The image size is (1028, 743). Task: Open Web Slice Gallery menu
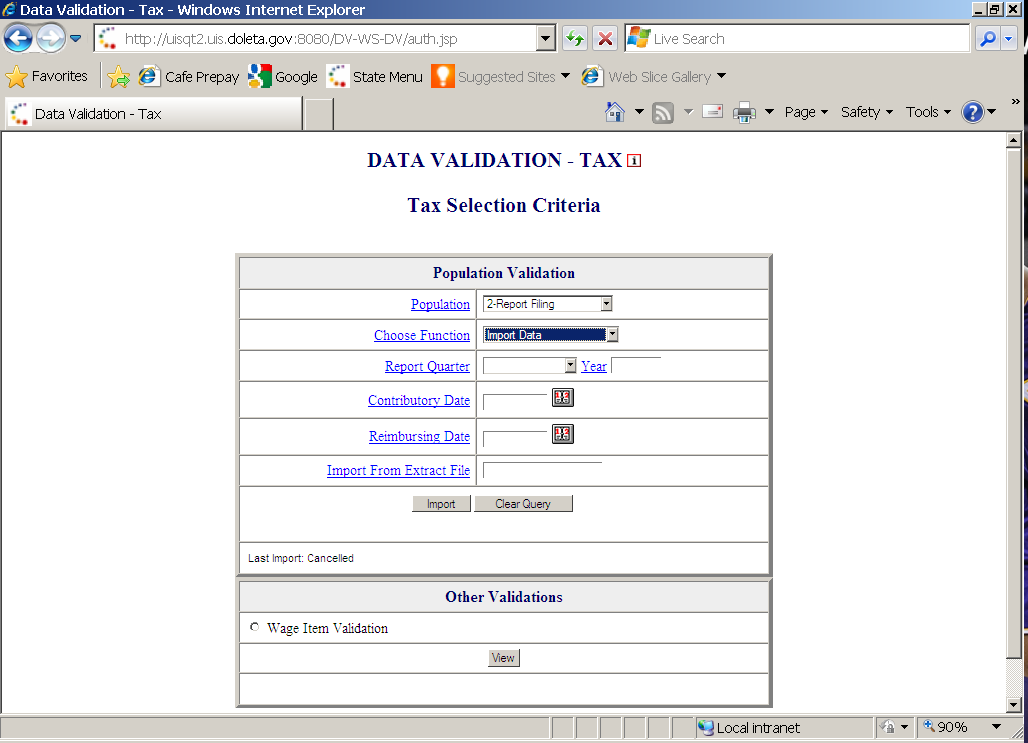point(654,76)
